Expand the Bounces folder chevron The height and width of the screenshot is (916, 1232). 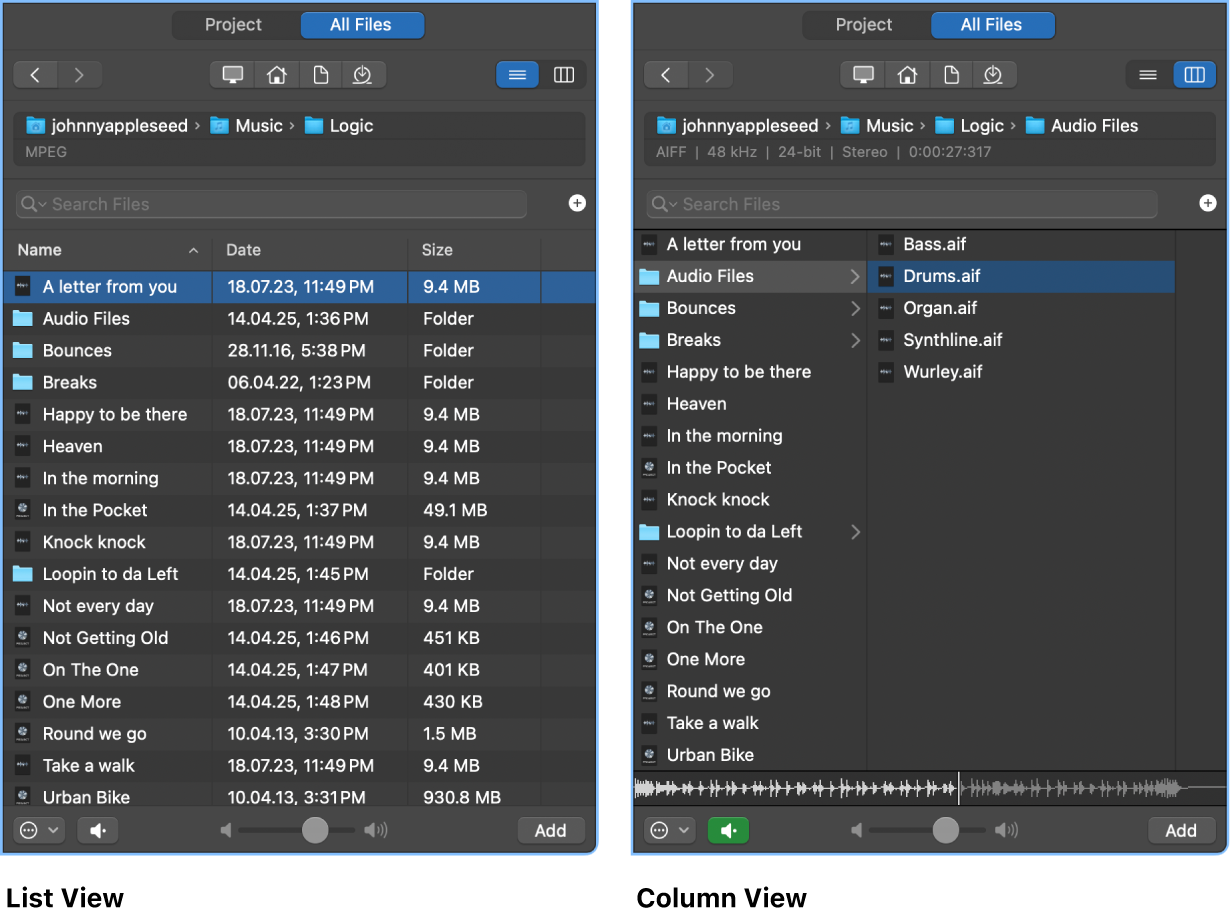point(857,308)
